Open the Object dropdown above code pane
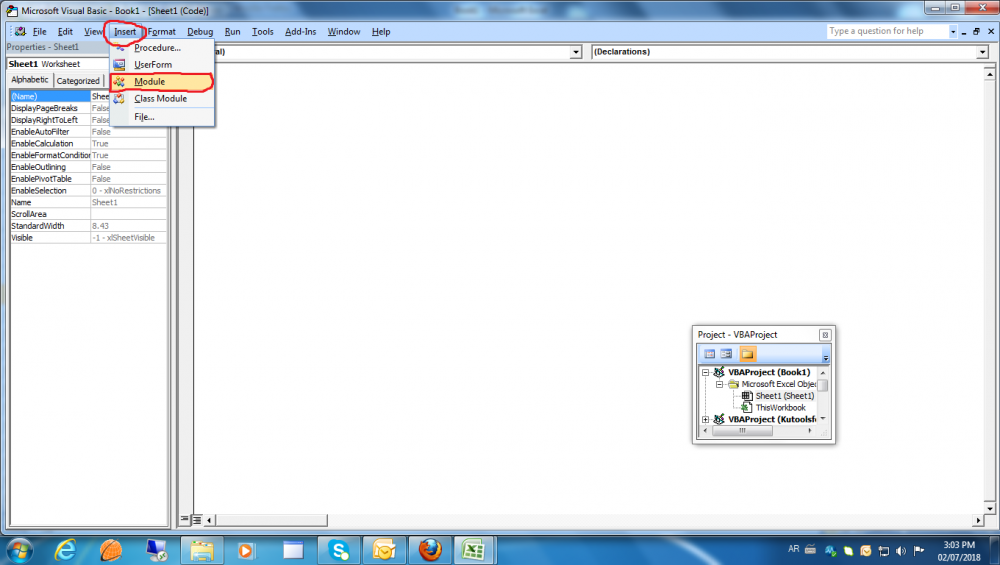The height and width of the screenshot is (565, 1000). [x=575, y=52]
